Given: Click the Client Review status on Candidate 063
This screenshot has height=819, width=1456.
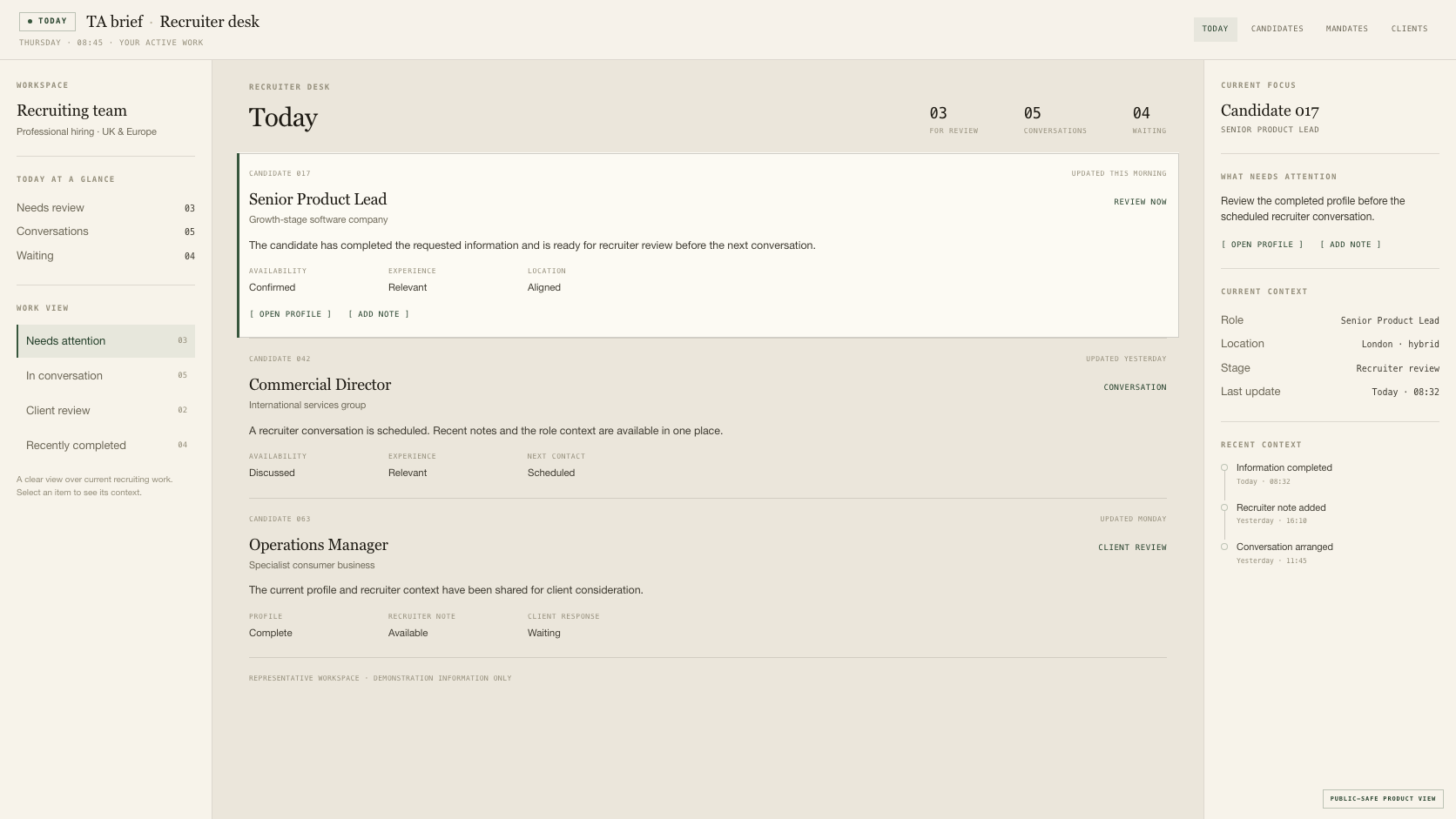Looking at the screenshot, I should click(x=1132, y=547).
